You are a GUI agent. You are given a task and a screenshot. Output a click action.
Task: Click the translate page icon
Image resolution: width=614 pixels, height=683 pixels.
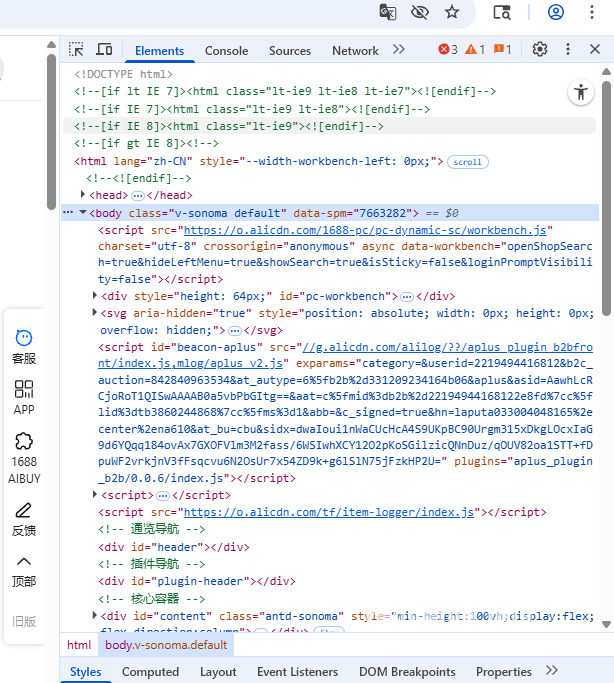point(388,12)
